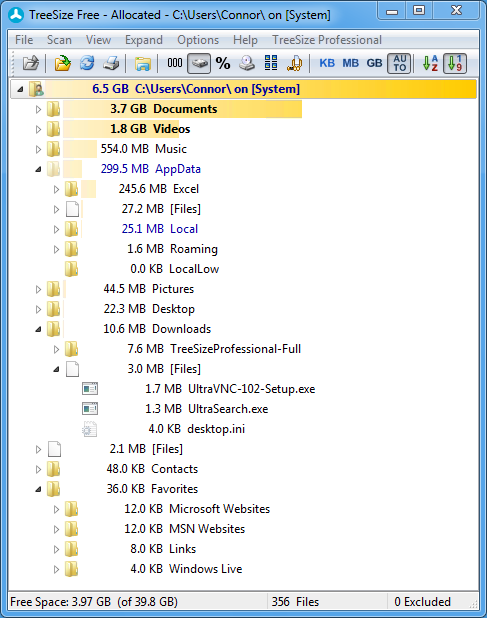Click the Sort by name A-Z icon
This screenshot has height=618, width=487.
(x=430, y=63)
